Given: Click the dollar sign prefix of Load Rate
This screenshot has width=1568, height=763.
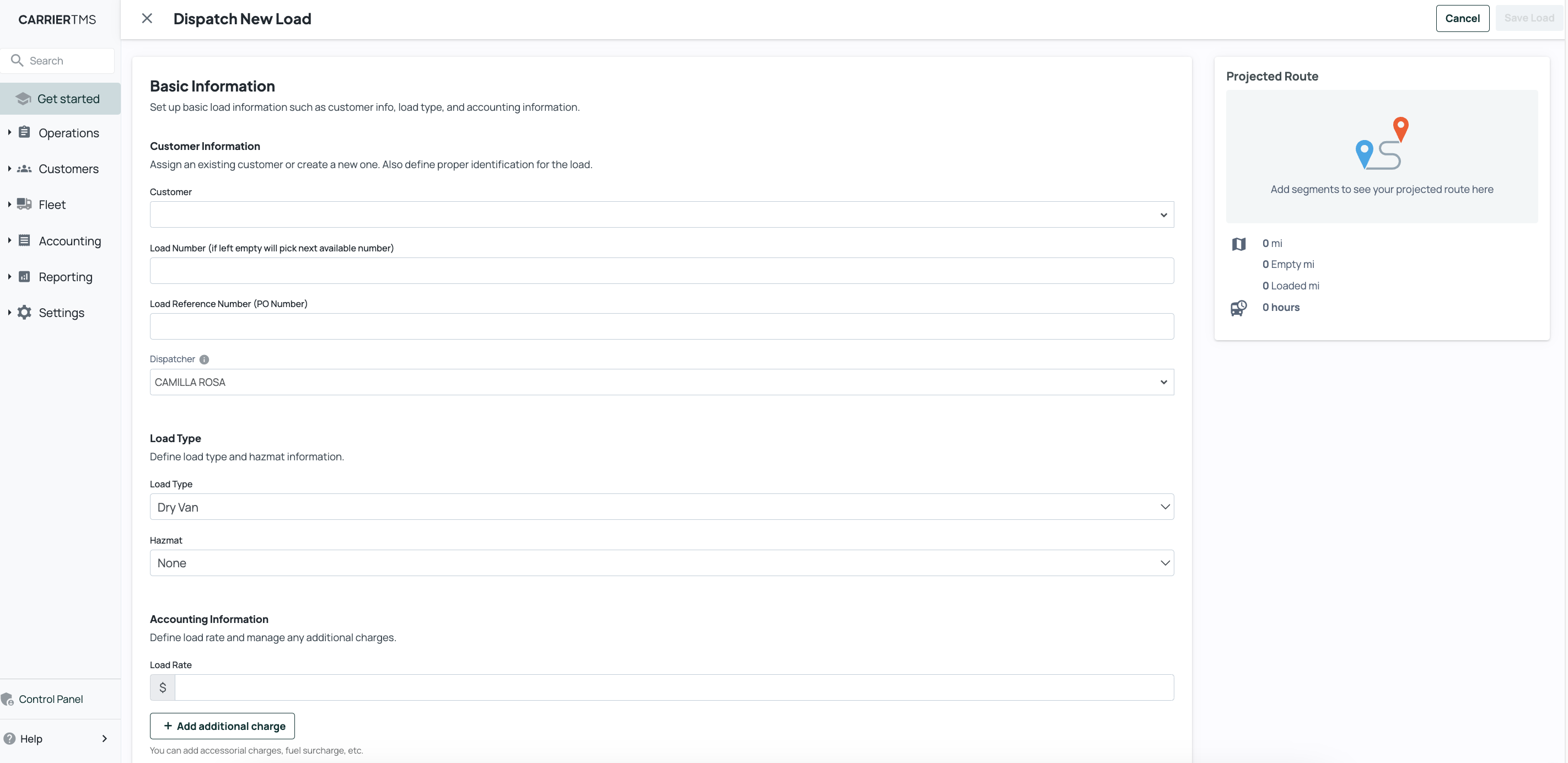Looking at the screenshot, I should click(163, 687).
